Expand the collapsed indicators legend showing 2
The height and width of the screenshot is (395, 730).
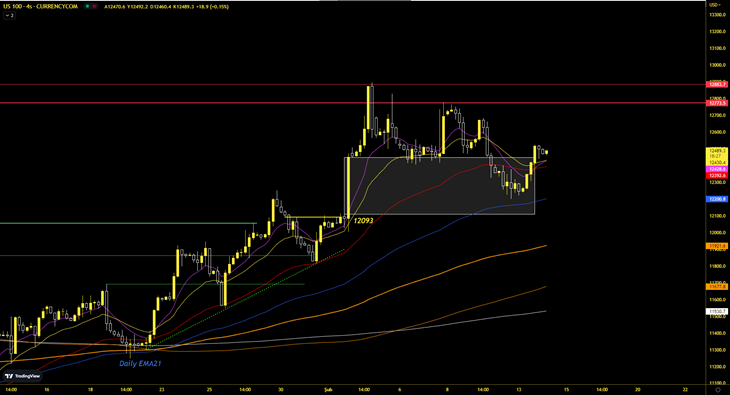pos(9,15)
